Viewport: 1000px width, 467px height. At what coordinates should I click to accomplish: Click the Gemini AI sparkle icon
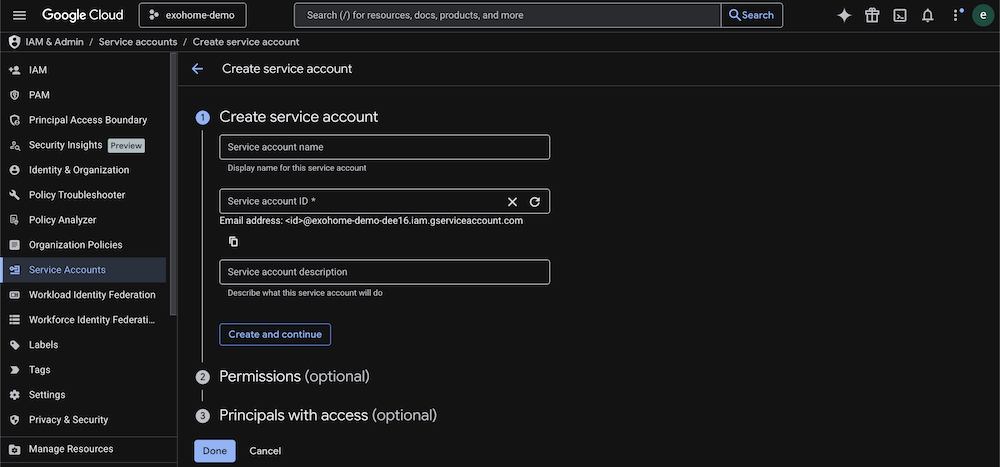point(844,15)
